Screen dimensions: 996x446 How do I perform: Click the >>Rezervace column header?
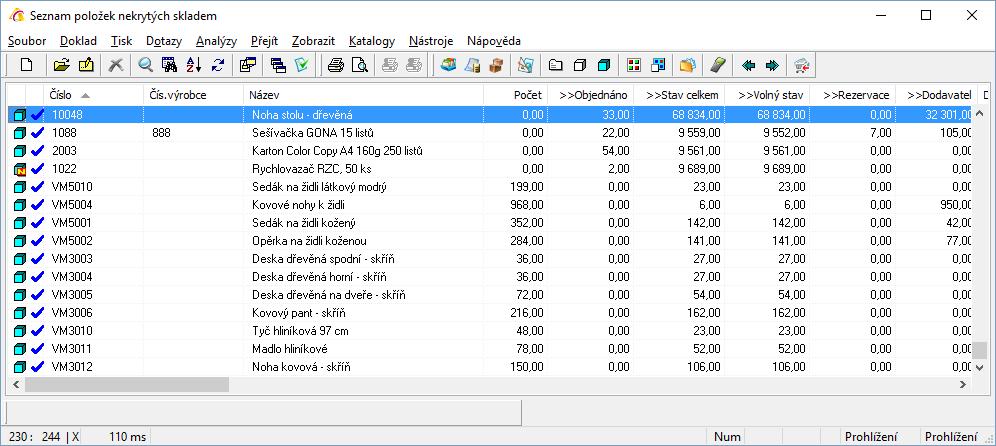[x=854, y=95]
